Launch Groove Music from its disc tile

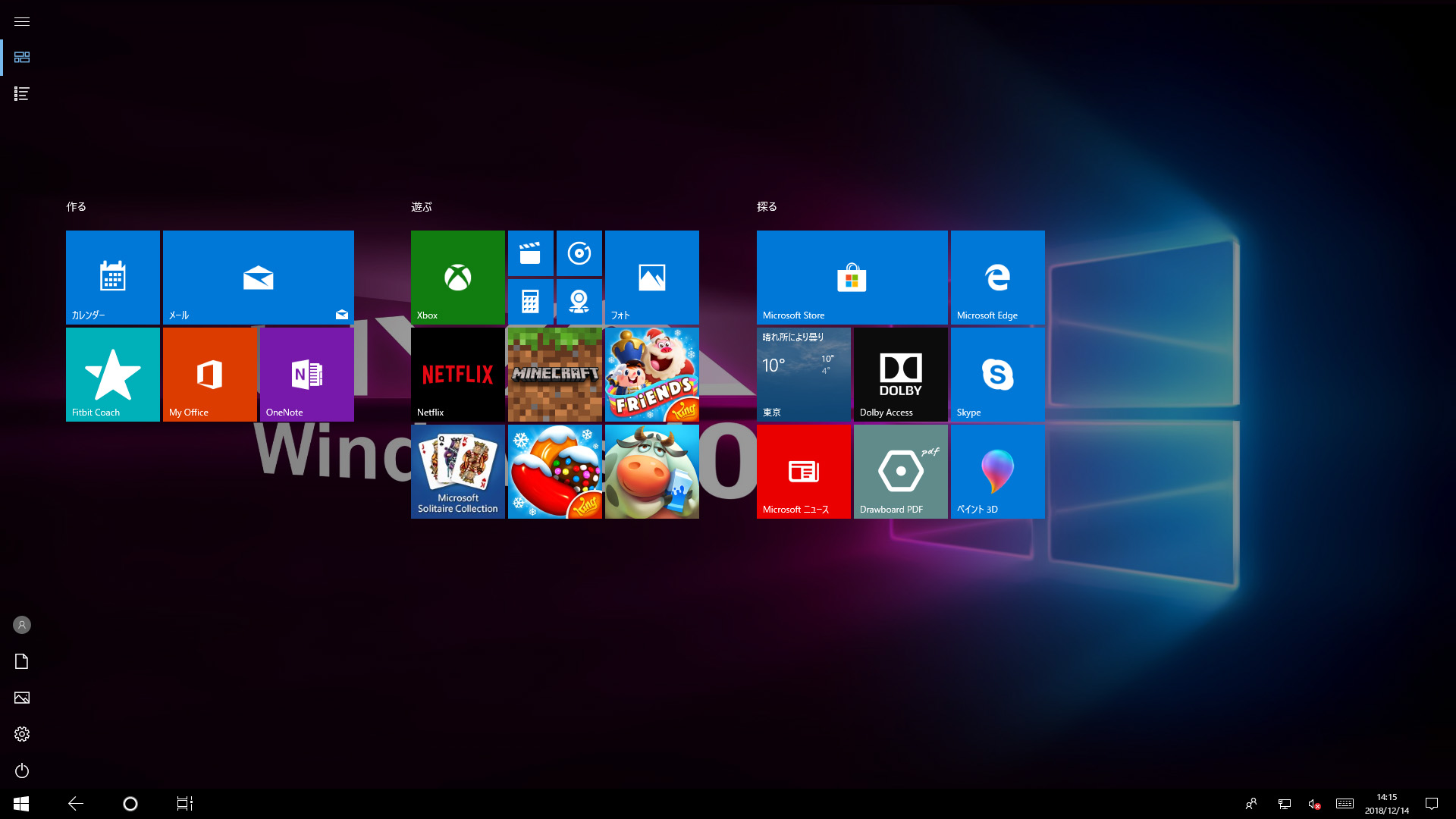[579, 253]
